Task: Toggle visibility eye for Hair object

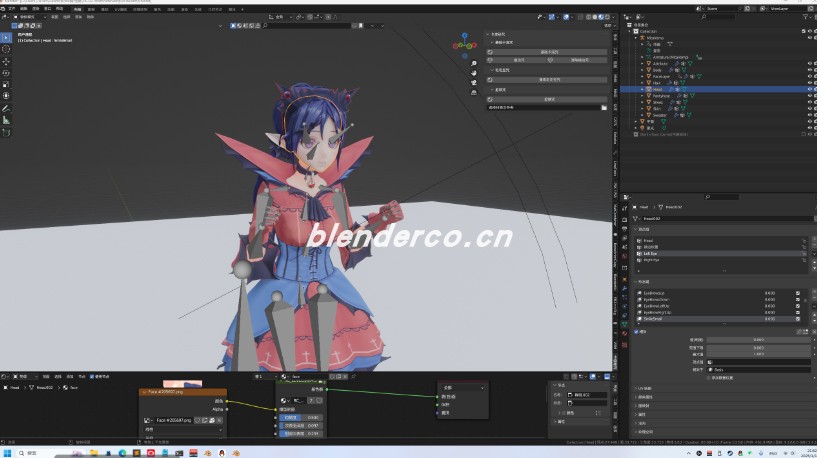Action: coord(809,83)
